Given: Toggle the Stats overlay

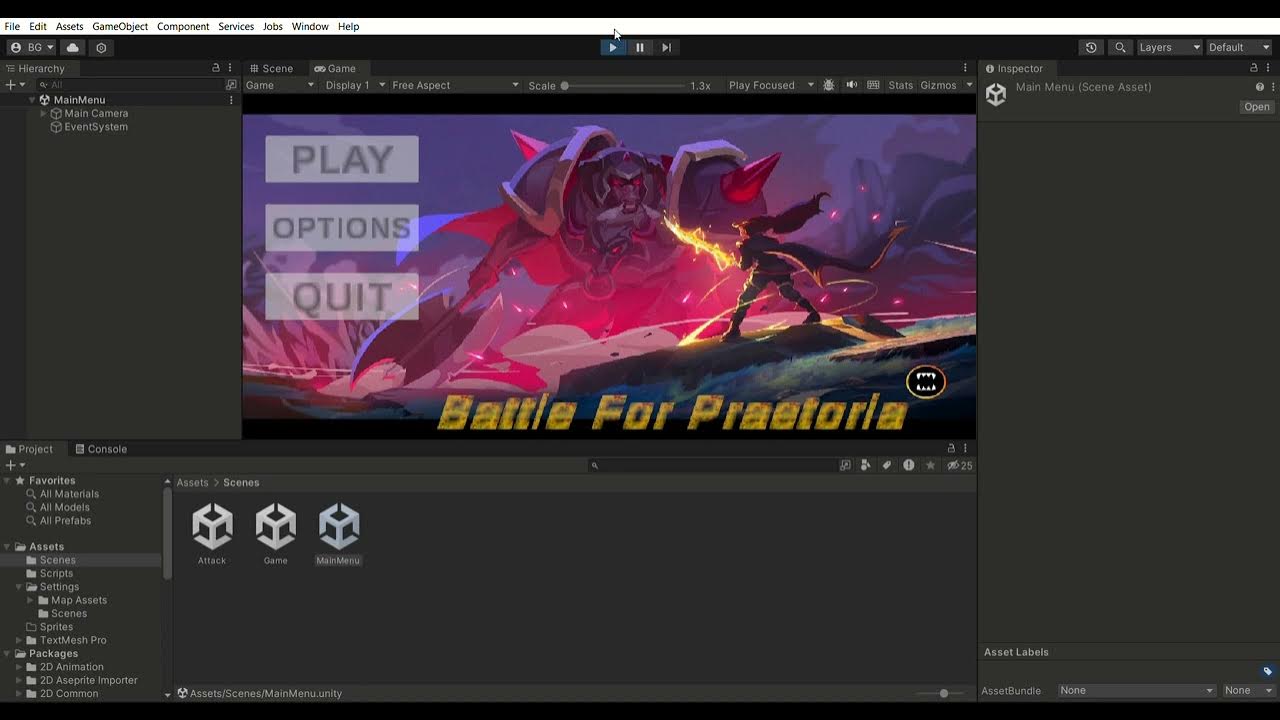Looking at the screenshot, I should 900,85.
